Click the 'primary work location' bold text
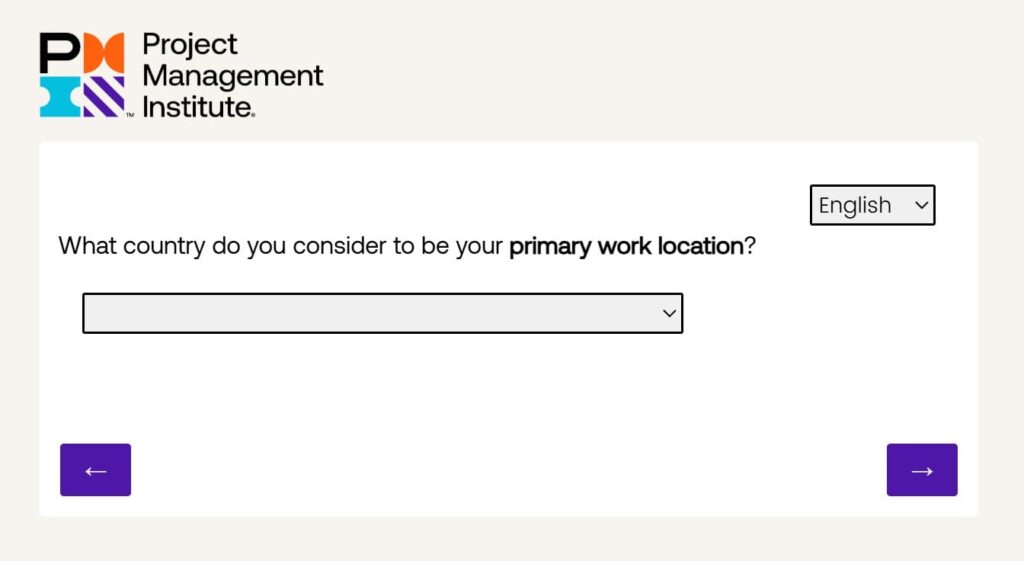 (x=626, y=246)
